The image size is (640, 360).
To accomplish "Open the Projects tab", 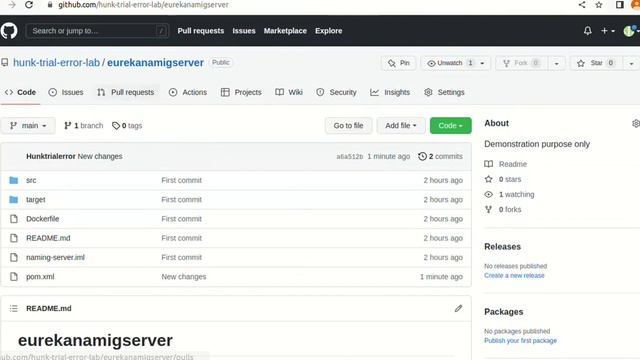I will pos(241,92).
